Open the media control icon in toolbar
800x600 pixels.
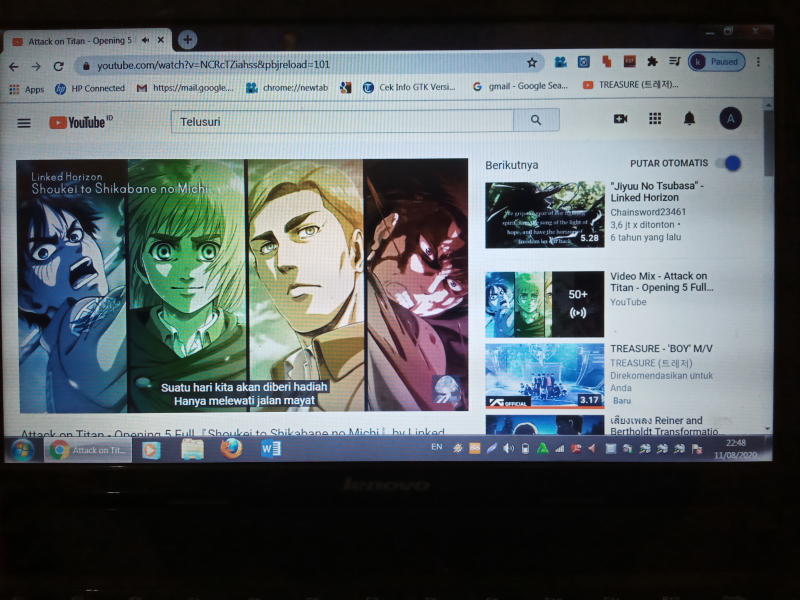pos(675,62)
